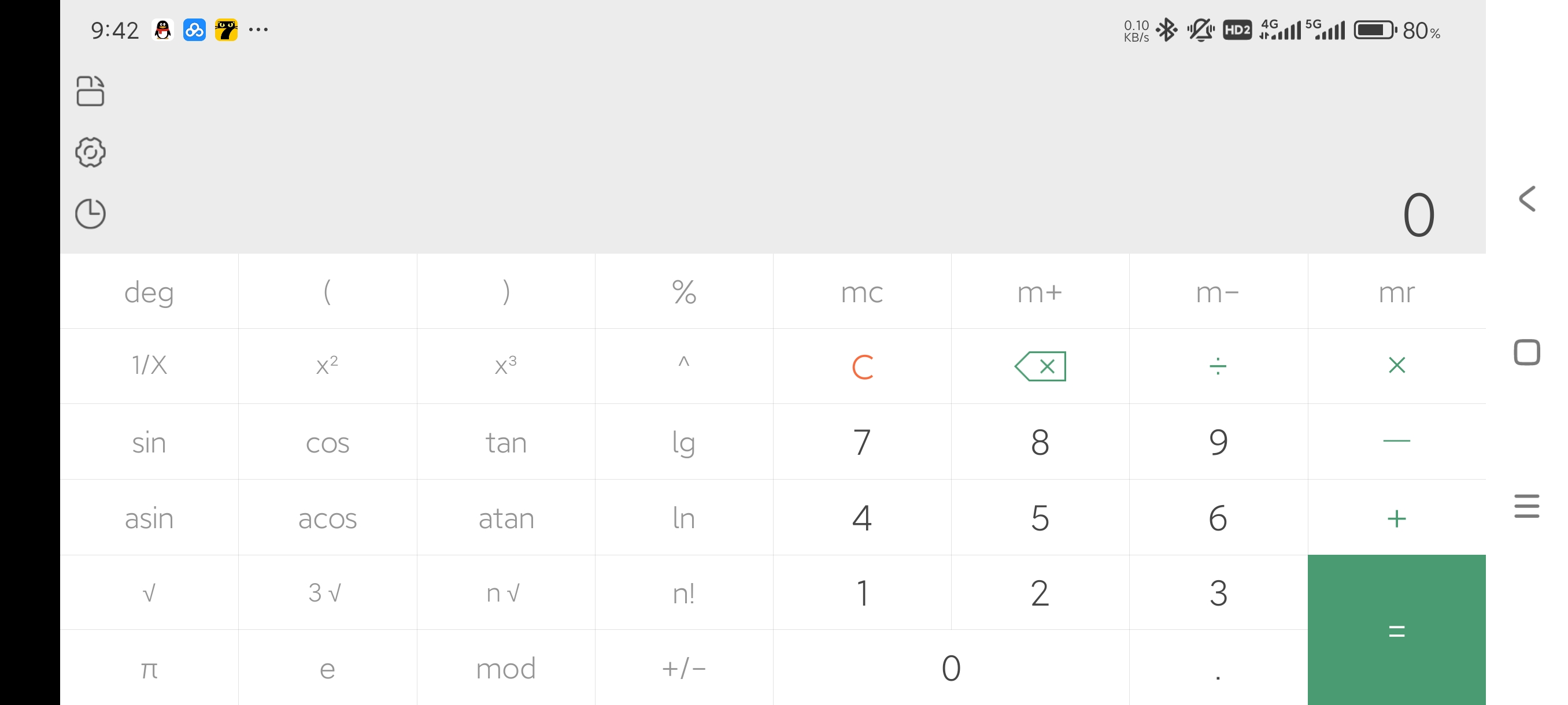1568x705 pixels.
Task: Tap the π constant key
Action: pos(149,668)
